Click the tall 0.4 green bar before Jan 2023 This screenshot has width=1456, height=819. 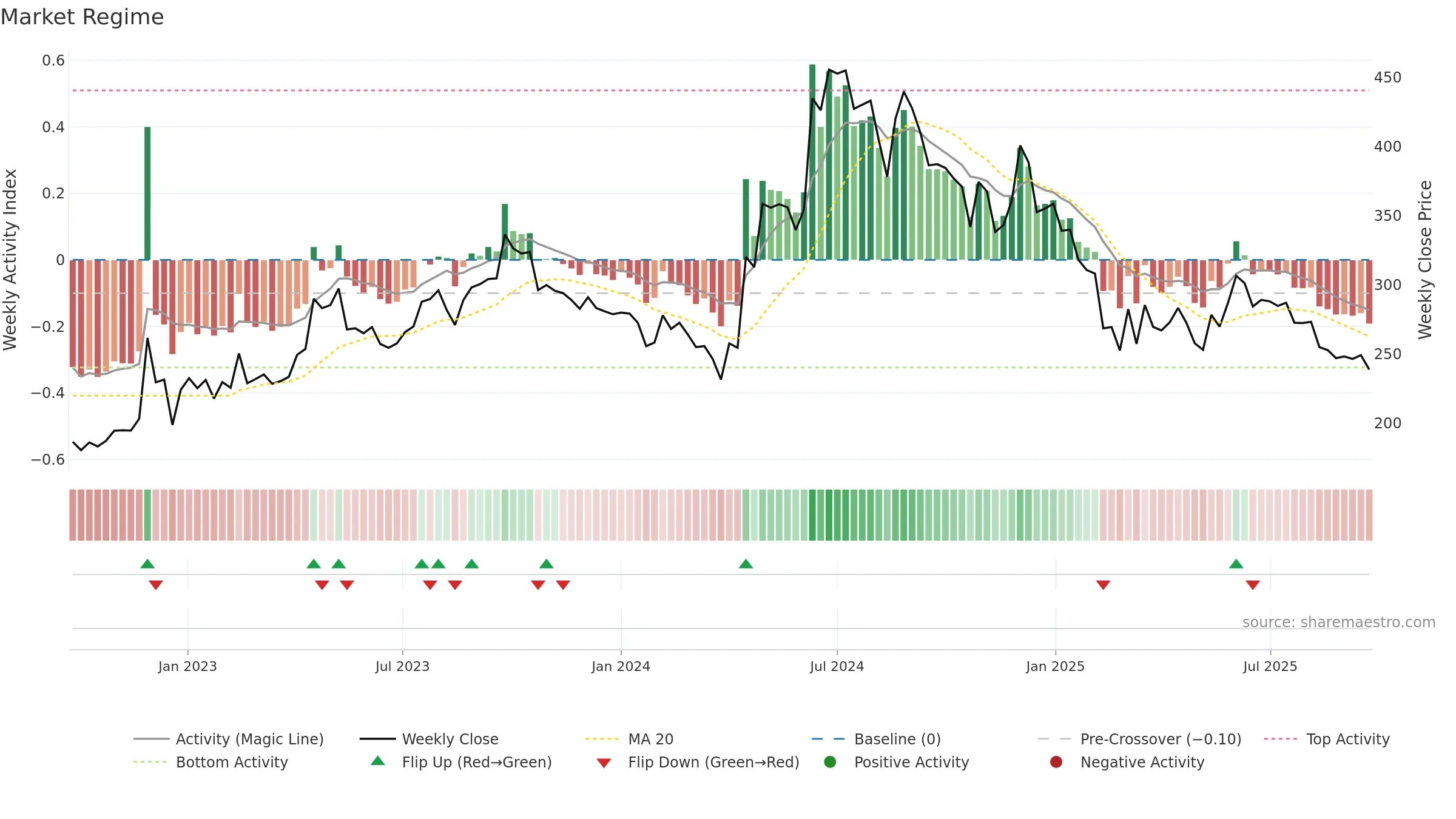[x=147, y=193]
